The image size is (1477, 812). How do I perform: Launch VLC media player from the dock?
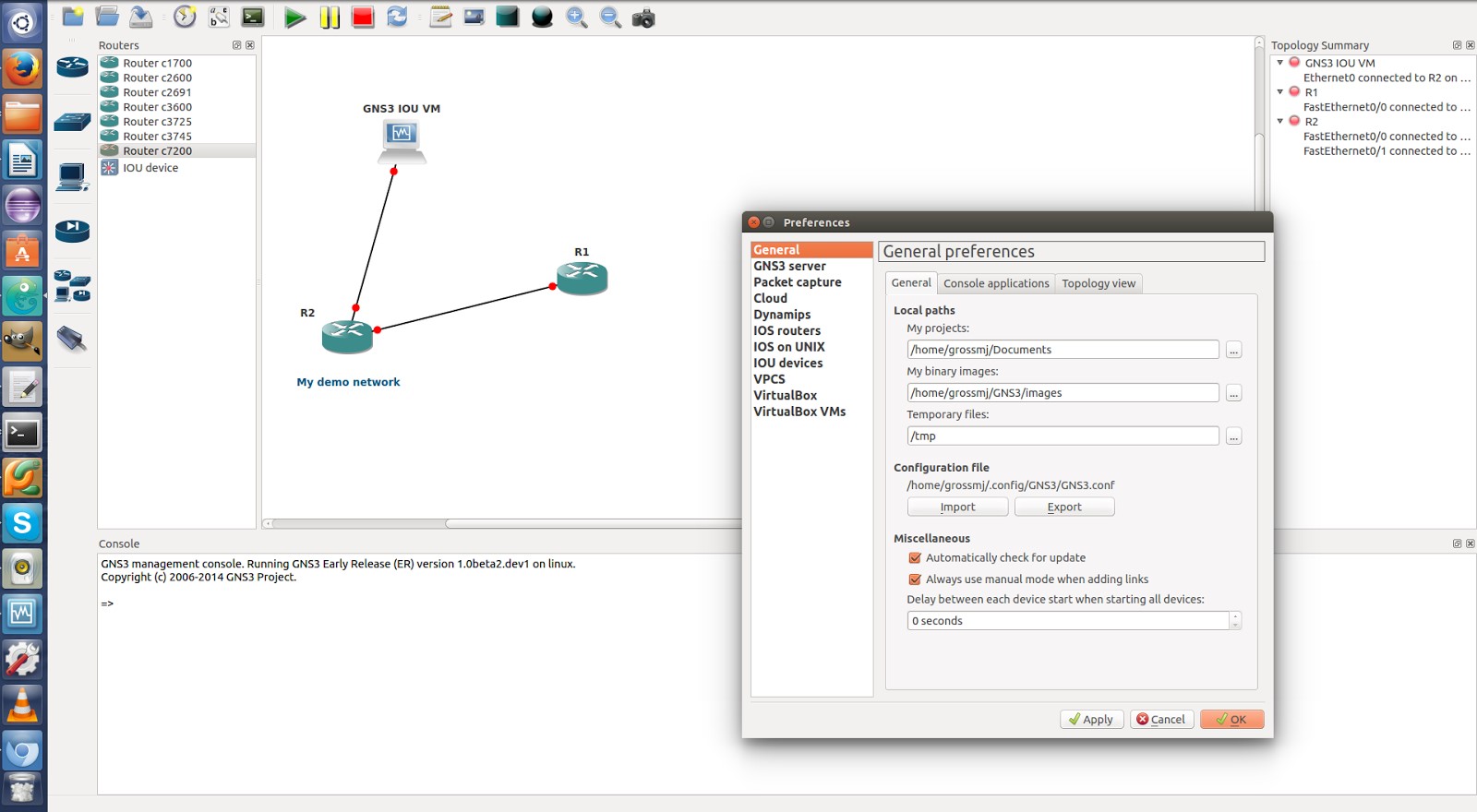[x=22, y=705]
